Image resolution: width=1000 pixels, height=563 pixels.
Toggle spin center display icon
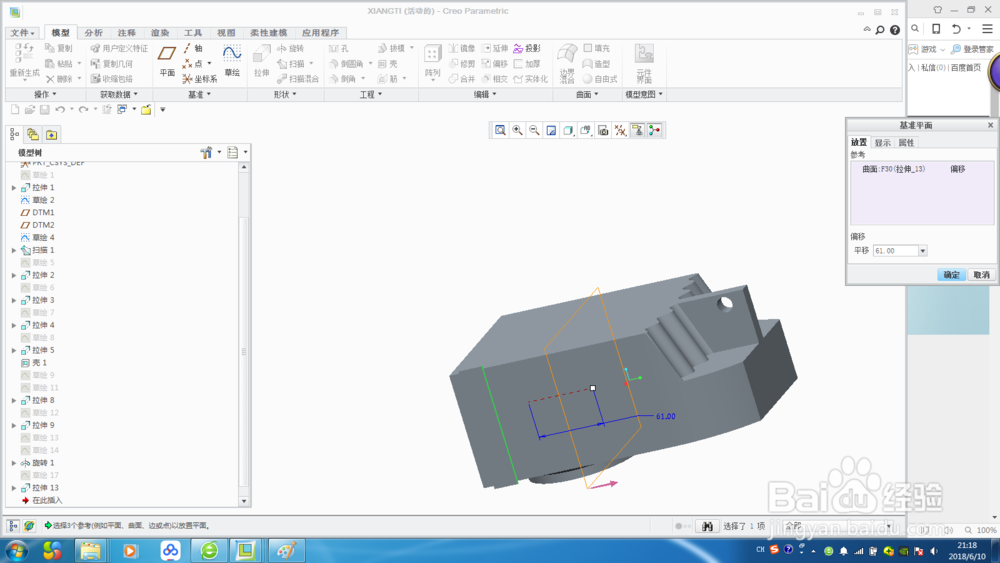[654, 130]
